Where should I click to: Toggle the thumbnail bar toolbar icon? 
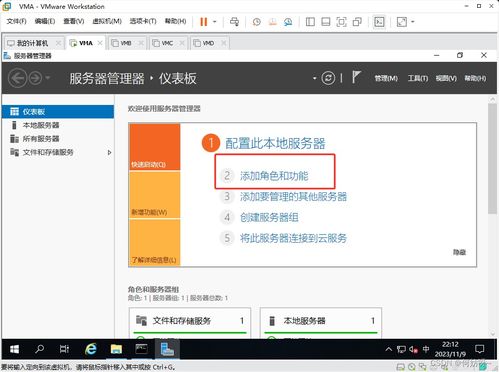tap(325, 22)
